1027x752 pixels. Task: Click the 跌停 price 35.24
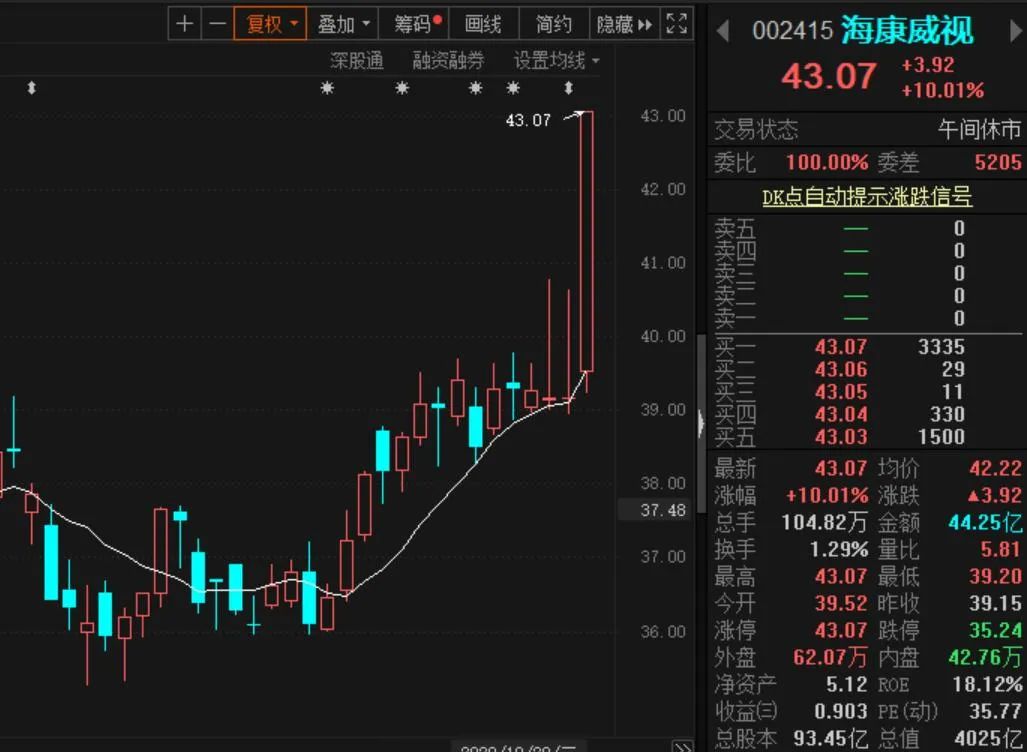click(996, 630)
